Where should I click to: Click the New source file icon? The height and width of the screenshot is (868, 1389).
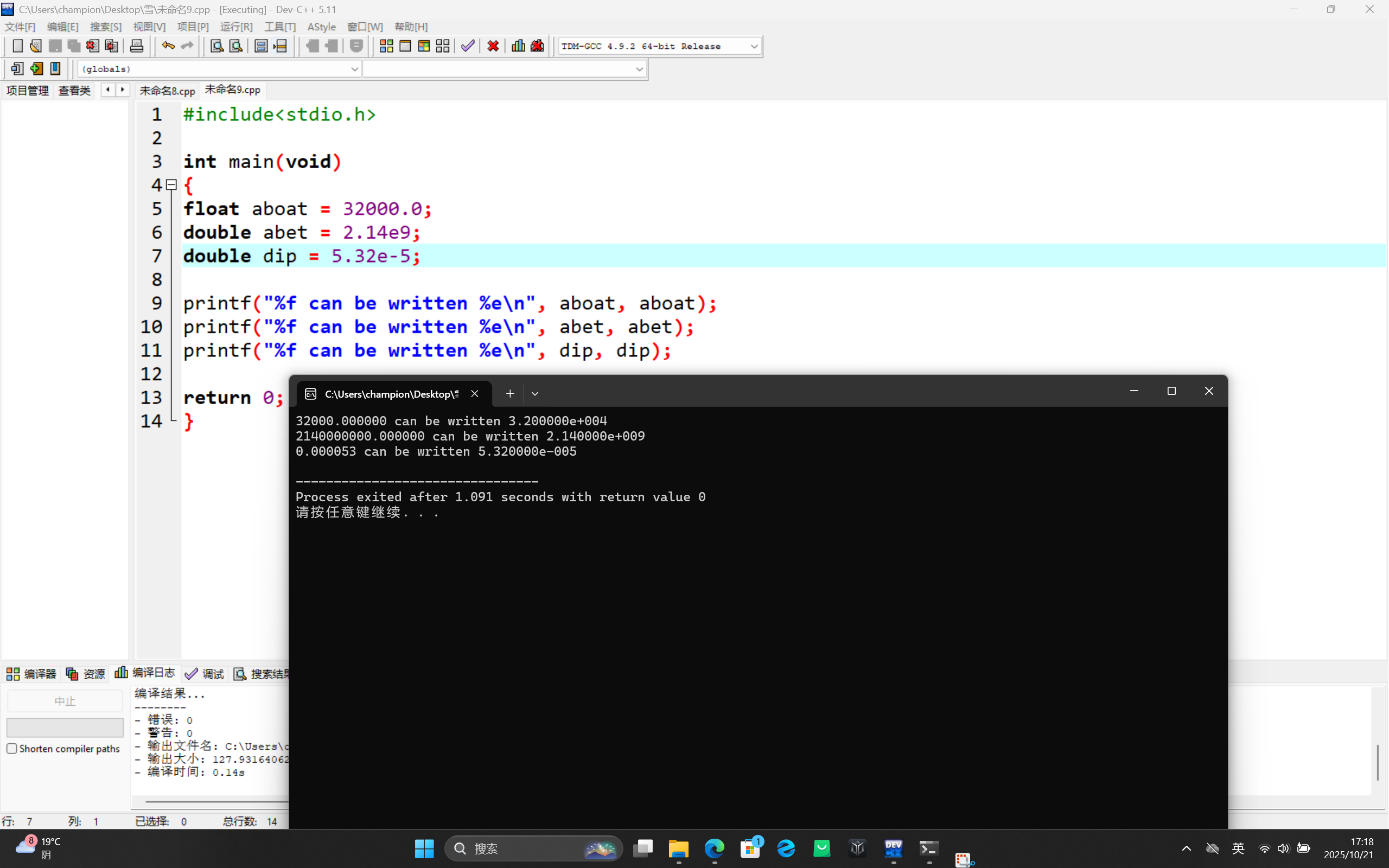(x=17, y=46)
